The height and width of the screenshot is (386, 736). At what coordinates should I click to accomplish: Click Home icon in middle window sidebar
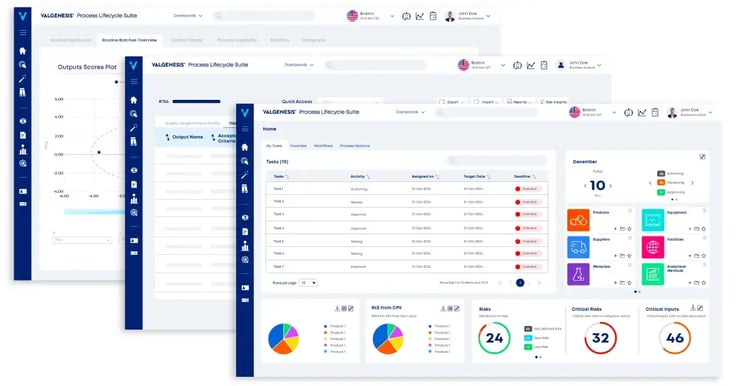coord(134,100)
